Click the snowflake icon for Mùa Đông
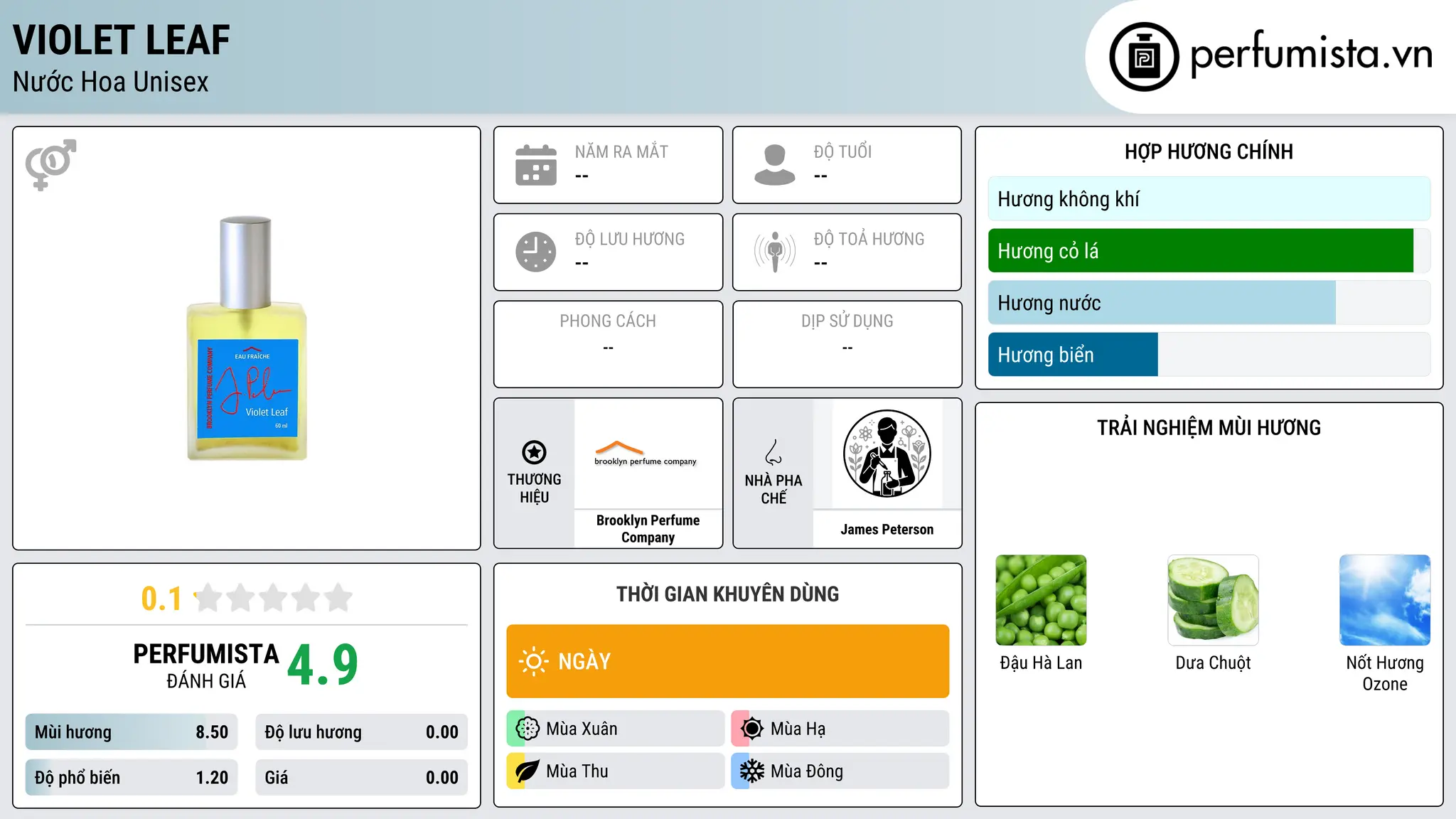 [752, 771]
